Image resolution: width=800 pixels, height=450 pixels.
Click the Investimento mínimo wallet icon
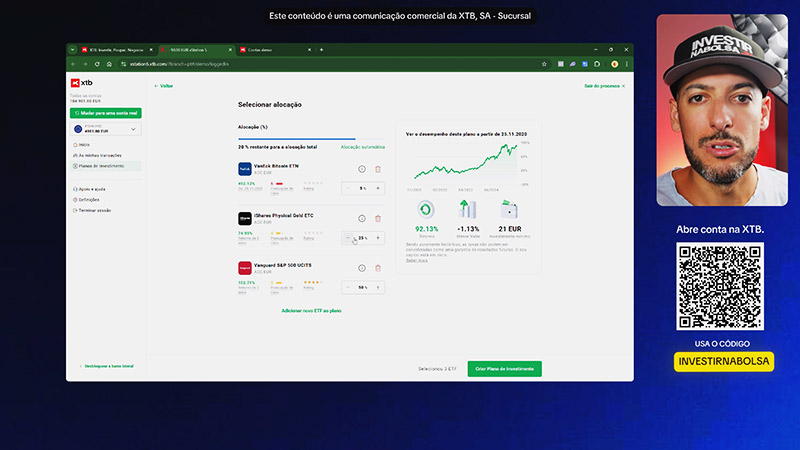pyautogui.click(x=509, y=210)
